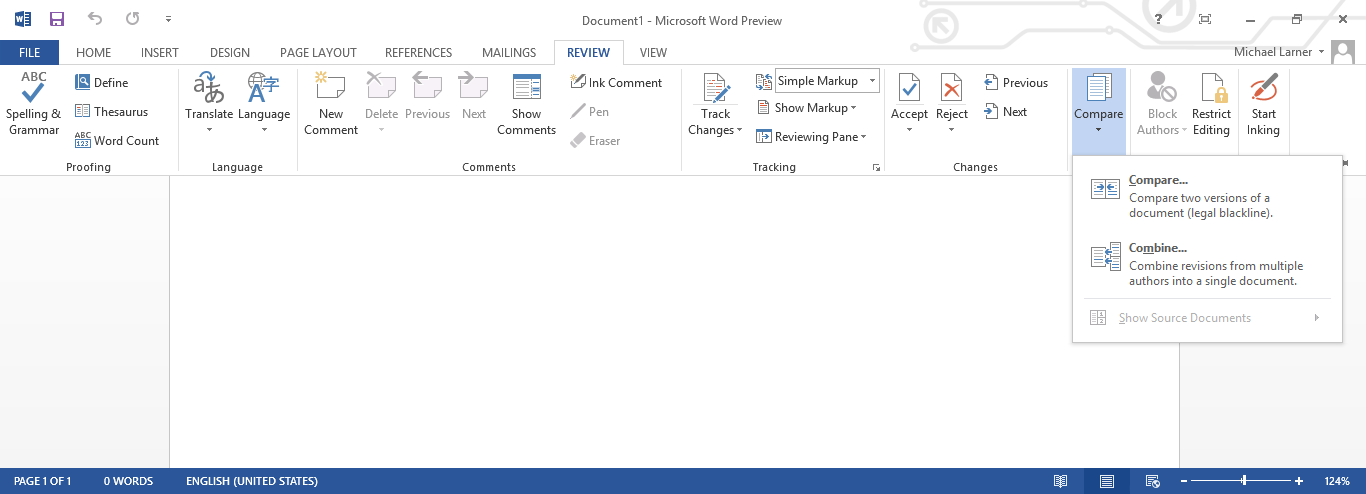Switch to the INSERT tab
This screenshot has height=494, width=1366.
click(x=160, y=53)
